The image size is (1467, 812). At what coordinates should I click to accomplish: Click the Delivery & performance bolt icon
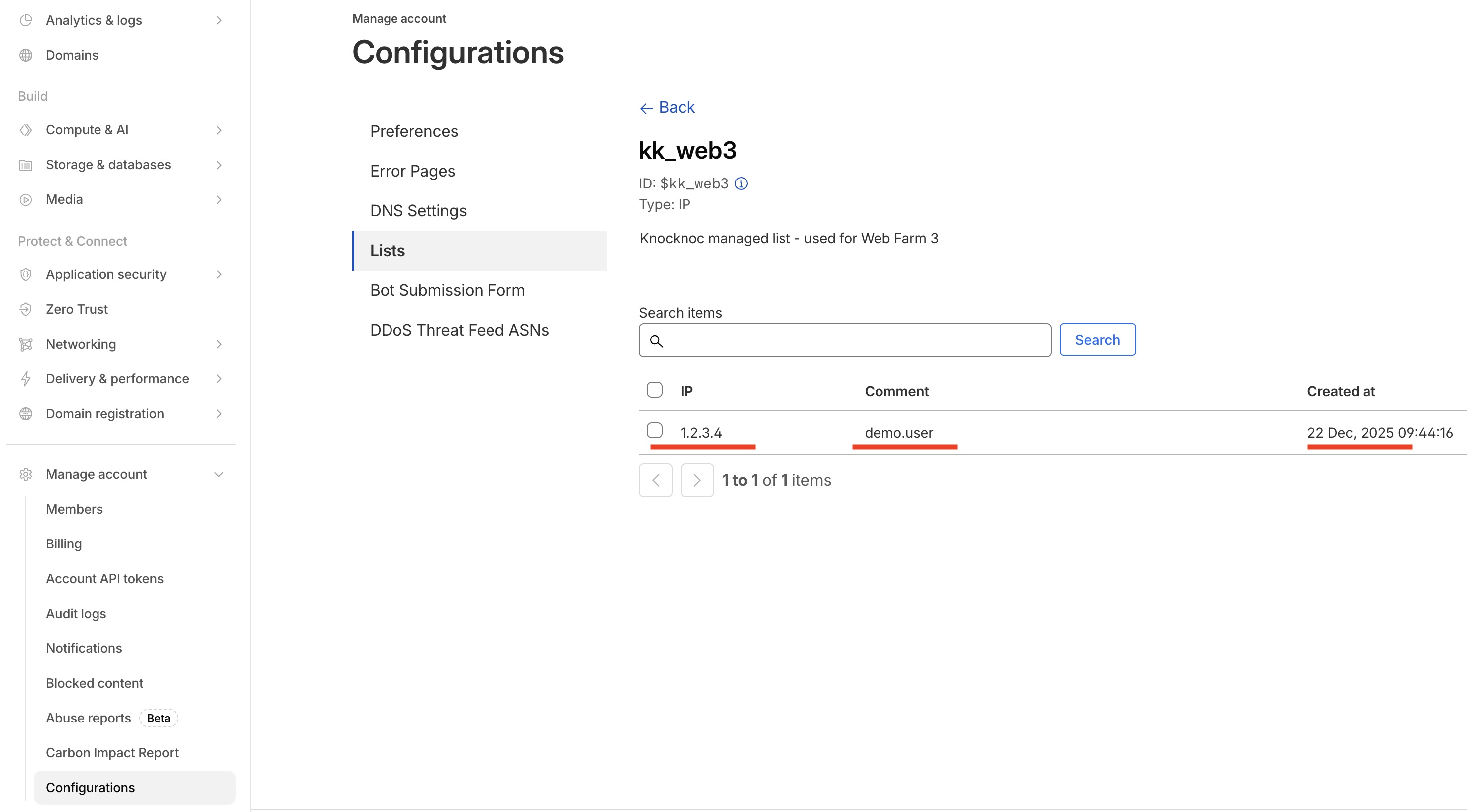click(x=26, y=379)
